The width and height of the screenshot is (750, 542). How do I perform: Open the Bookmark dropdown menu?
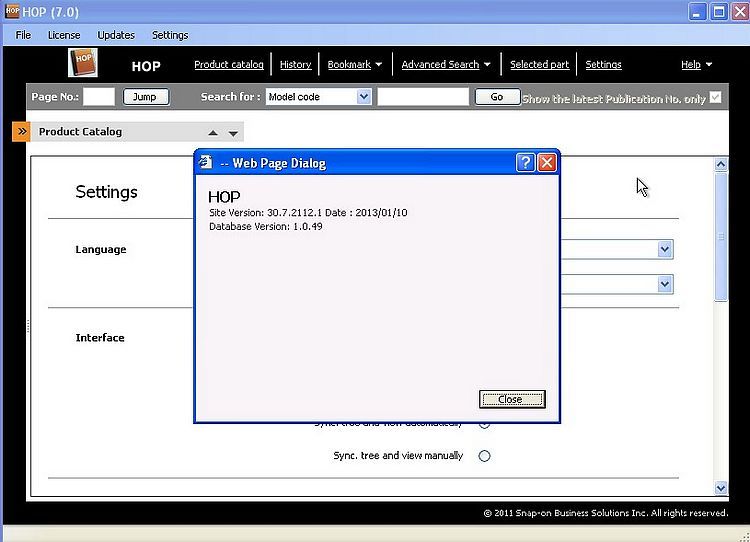coord(354,65)
